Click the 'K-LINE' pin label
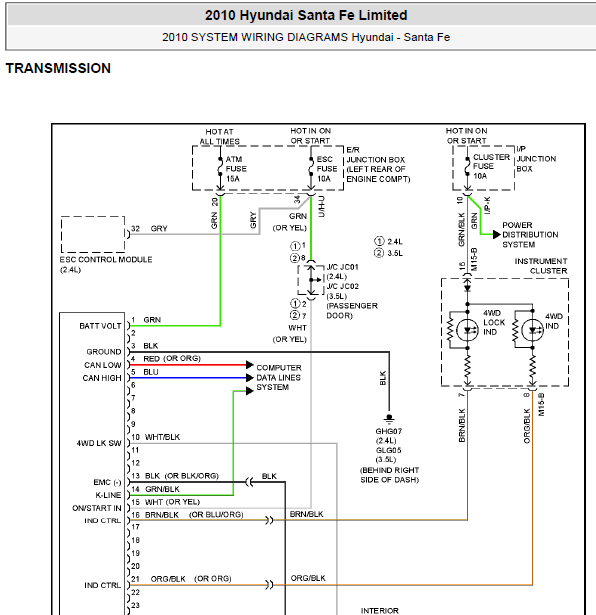The height and width of the screenshot is (615, 596). [x=108, y=495]
